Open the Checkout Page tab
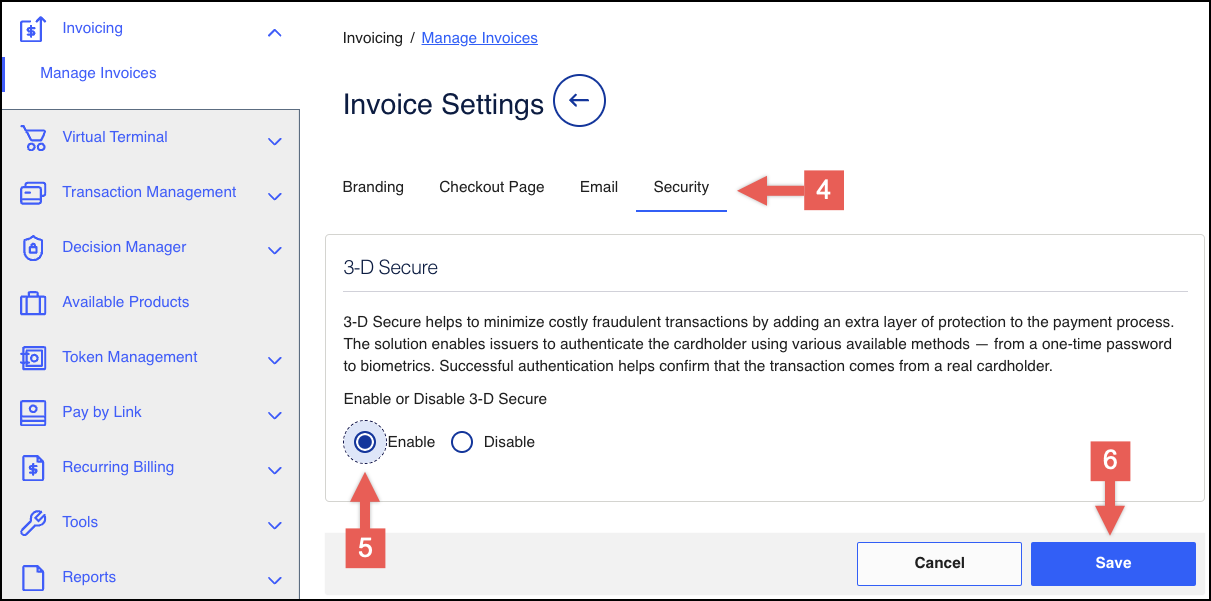 (492, 187)
